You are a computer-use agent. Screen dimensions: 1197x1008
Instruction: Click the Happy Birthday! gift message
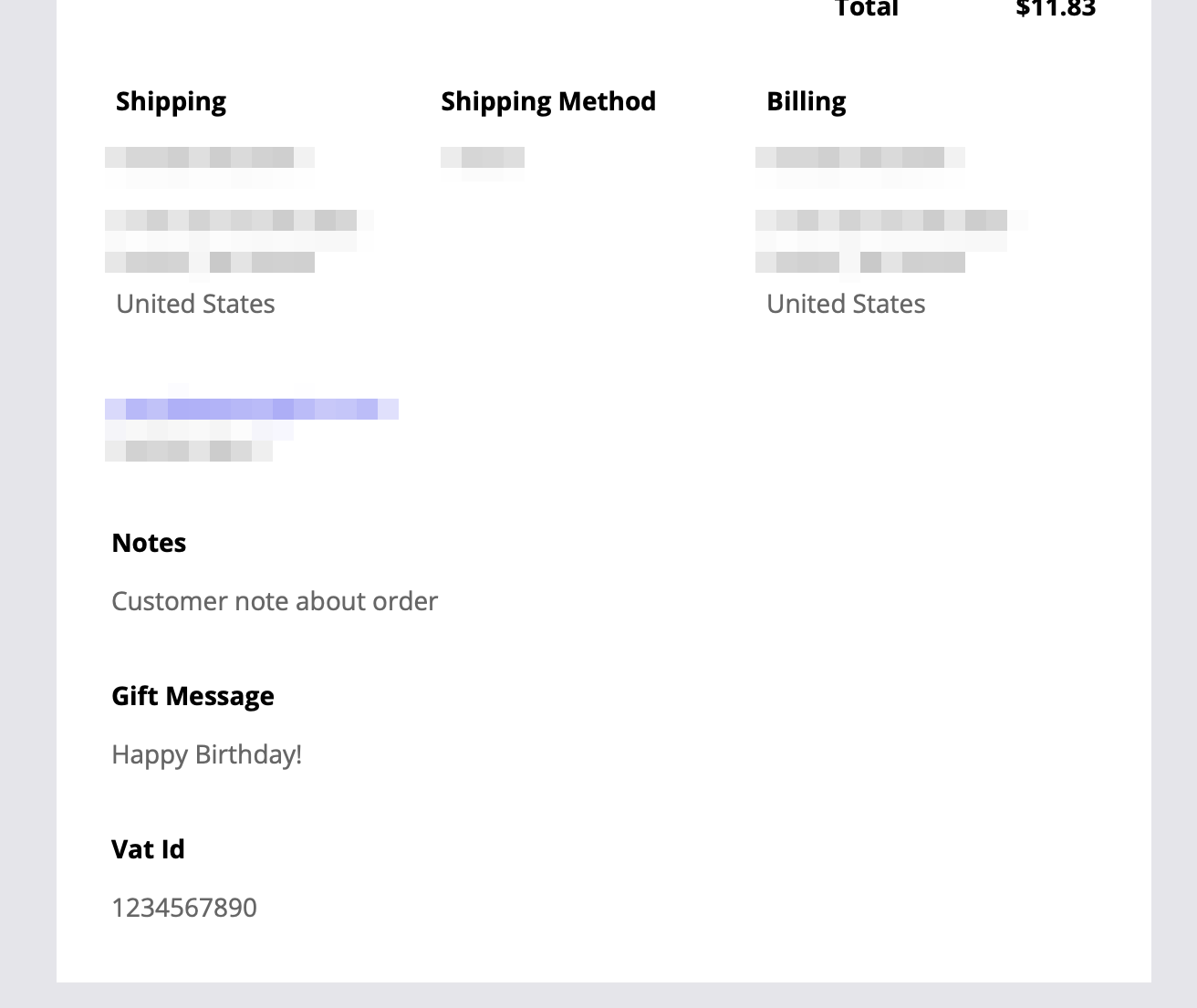coord(206,754)
